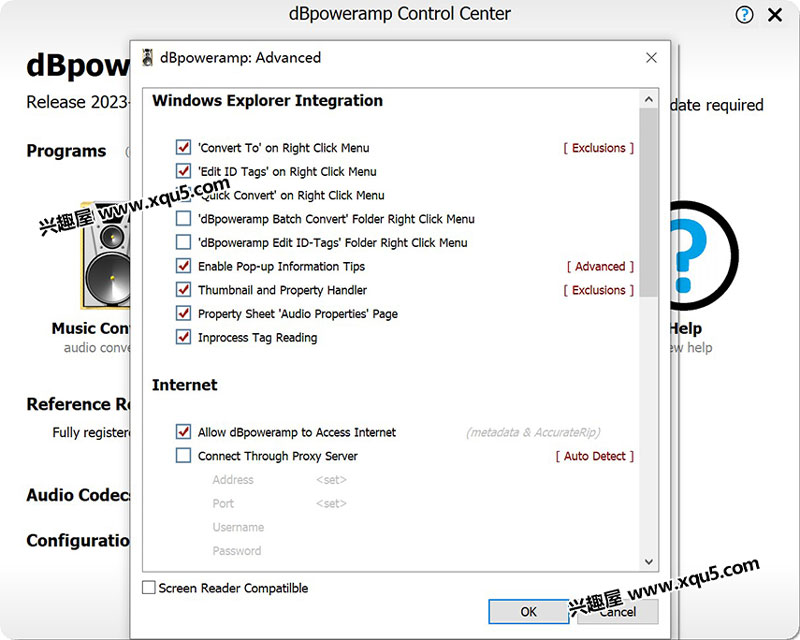
Task: Enable 'dBpoweramp Batch Convert' Folder Right Click Menu
Action: 183,218
